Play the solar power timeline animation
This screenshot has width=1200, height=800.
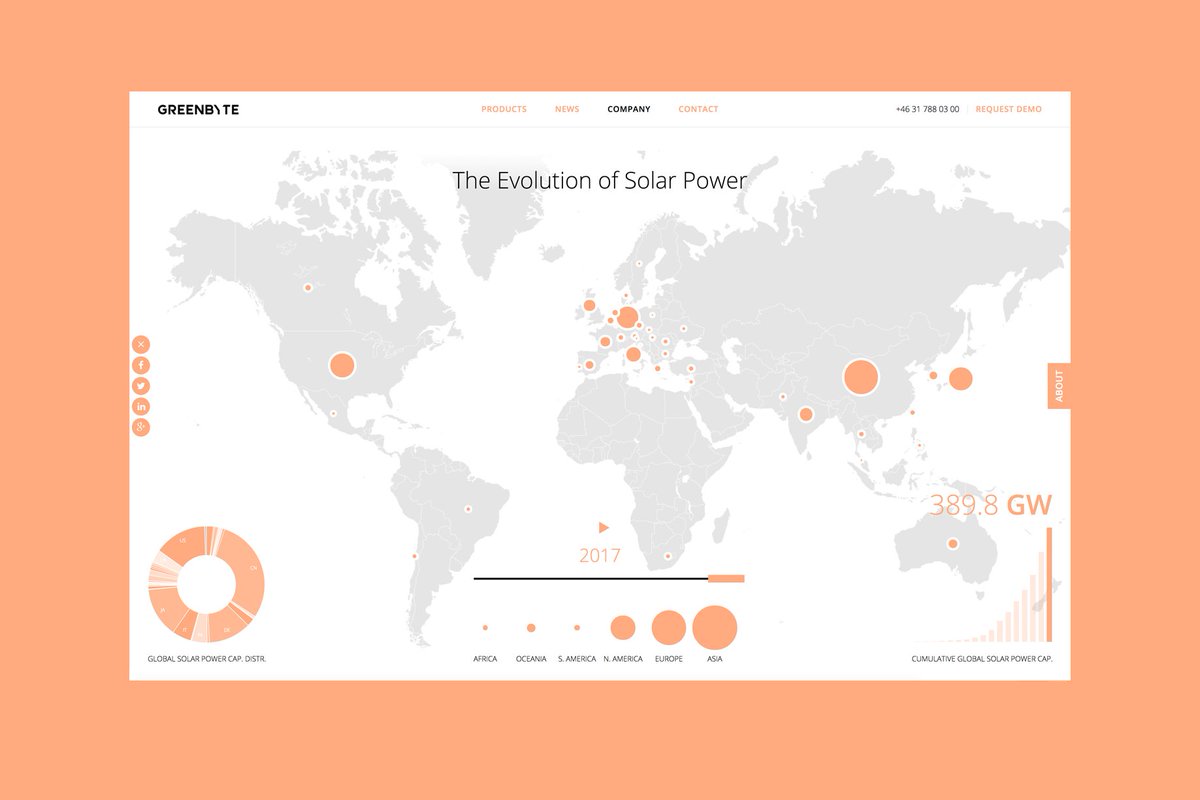pos(604,527)
